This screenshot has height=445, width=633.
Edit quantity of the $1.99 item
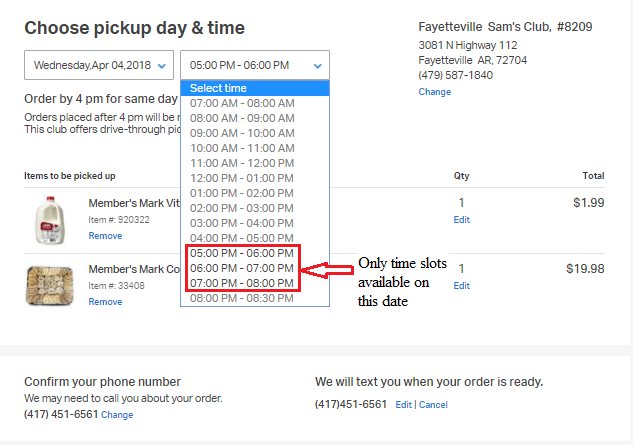tap(461, 219)
